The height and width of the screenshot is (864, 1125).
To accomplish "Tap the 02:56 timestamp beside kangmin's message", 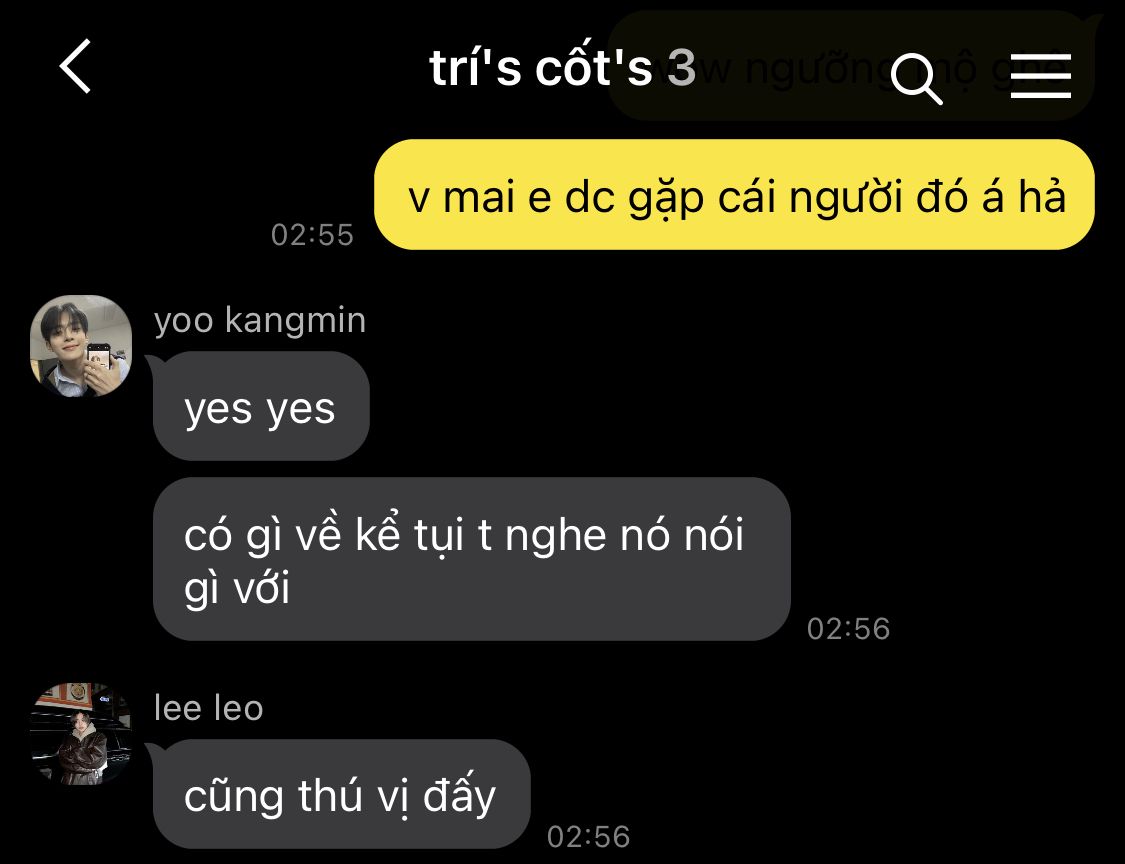I will point(848,629).
